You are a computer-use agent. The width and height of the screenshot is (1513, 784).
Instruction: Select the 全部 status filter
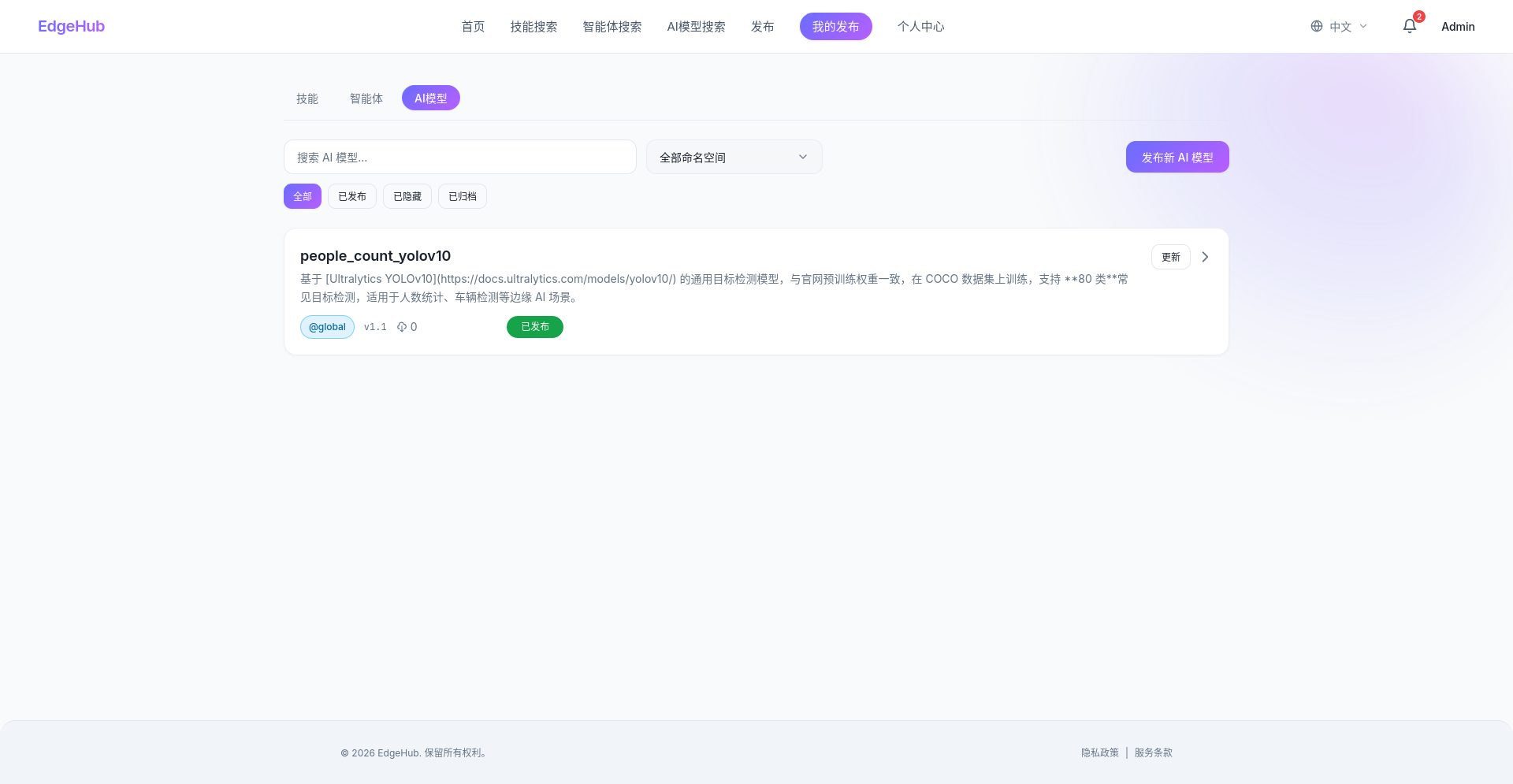(x=303, y=196)
